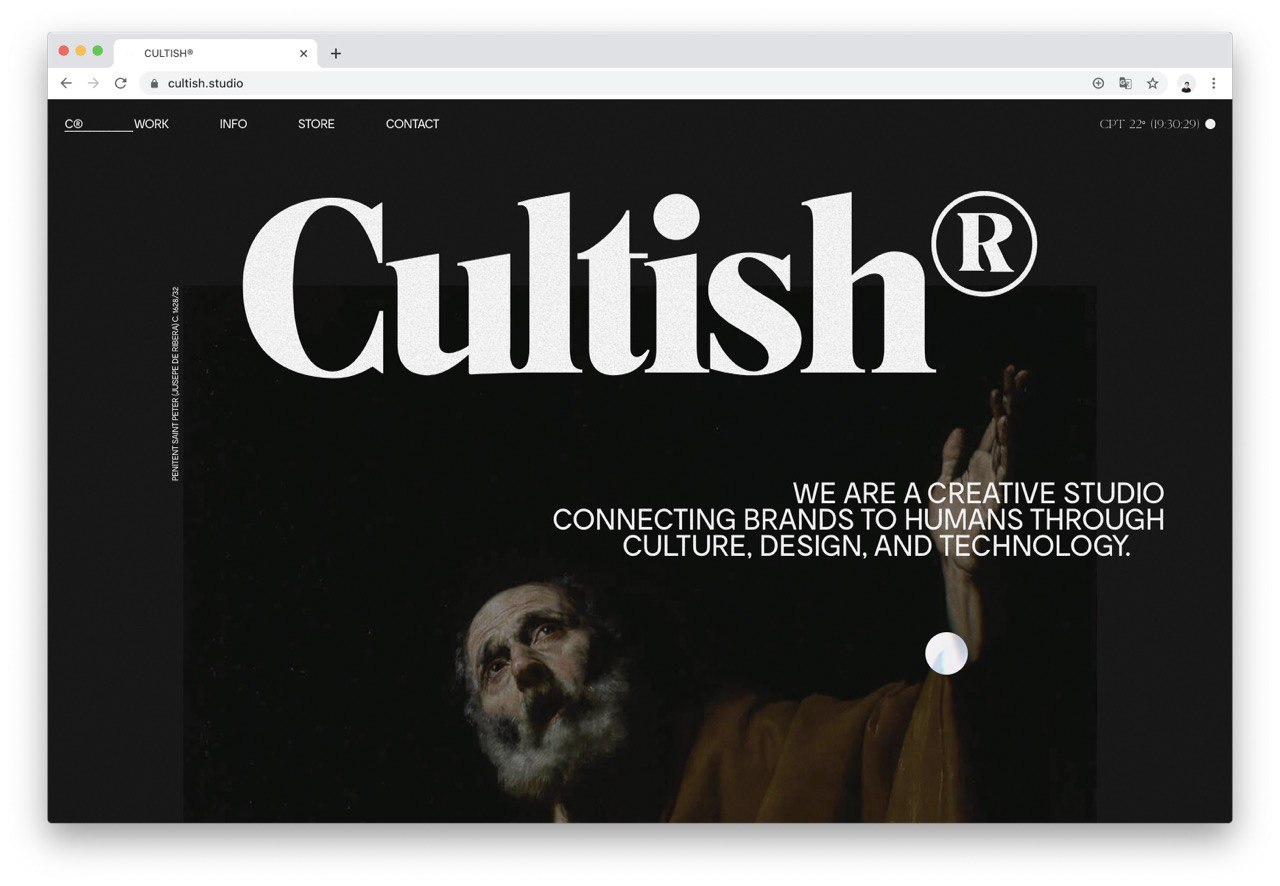Click the yellow minimize window button
1280x886 pixels.
[81, 51]
